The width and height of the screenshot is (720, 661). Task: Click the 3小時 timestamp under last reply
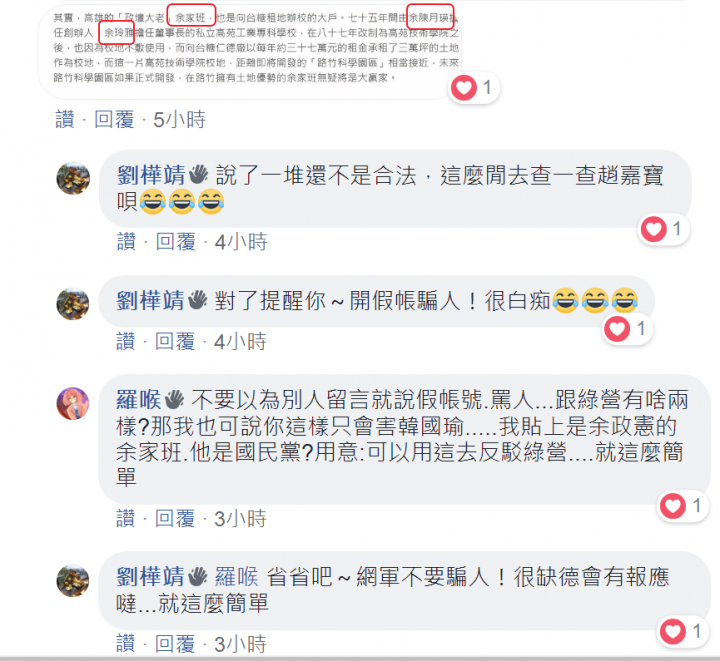pyautogui.click(x=240, y=644)
